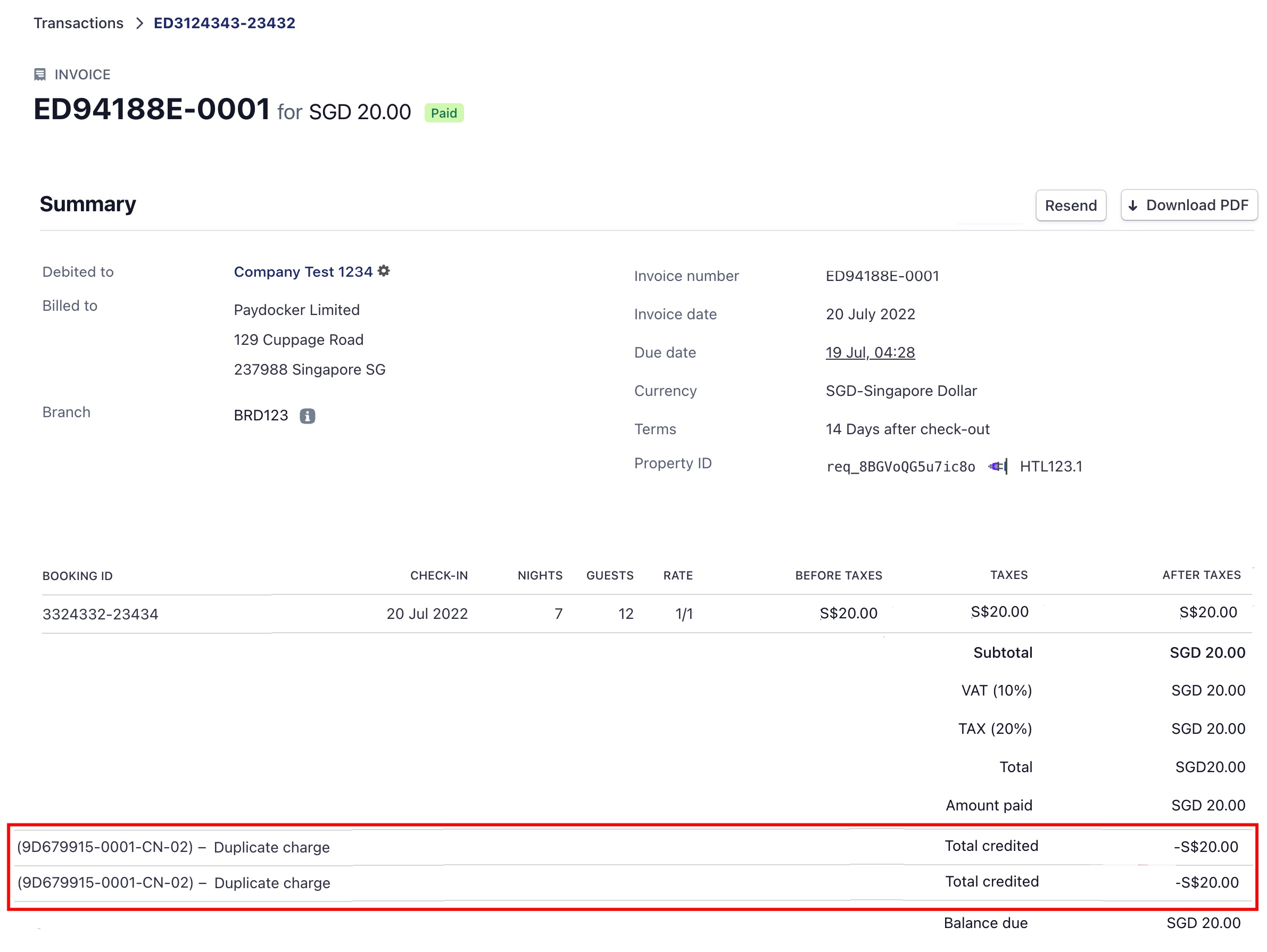Click the Download PDF button
The width and height of the screenshot is (1267, 952).
(1189, 205)
